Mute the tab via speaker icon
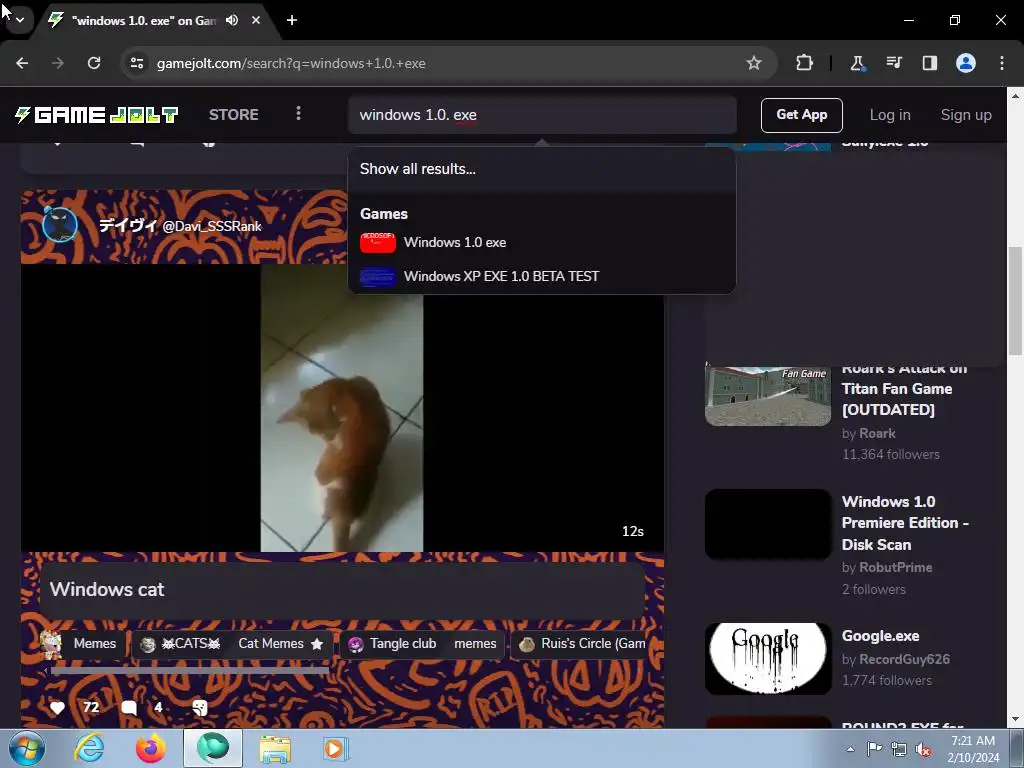This screenshot has height=768, width=1024. [x=232, y=20]
